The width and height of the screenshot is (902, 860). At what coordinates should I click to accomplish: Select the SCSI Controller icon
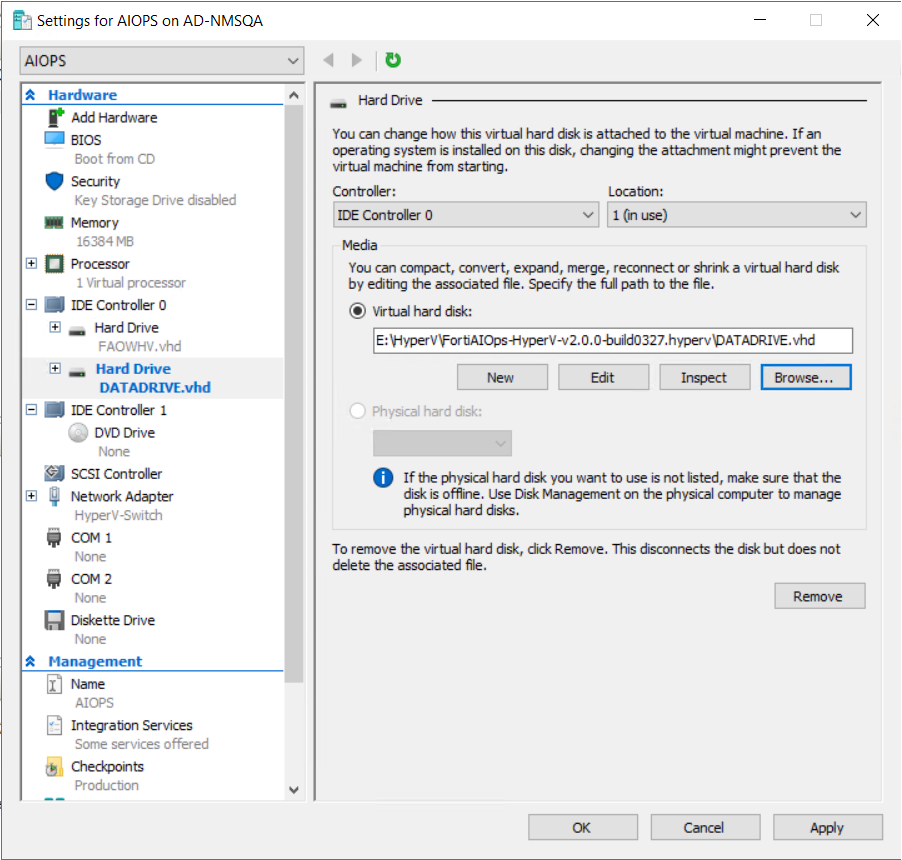(55, 473)
